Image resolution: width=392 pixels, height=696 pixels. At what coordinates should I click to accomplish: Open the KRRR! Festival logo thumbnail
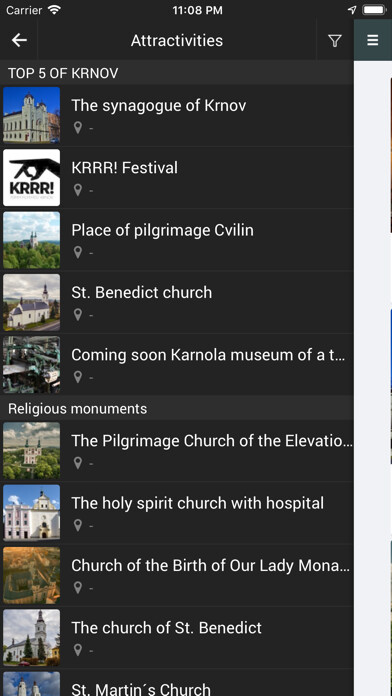32,178
